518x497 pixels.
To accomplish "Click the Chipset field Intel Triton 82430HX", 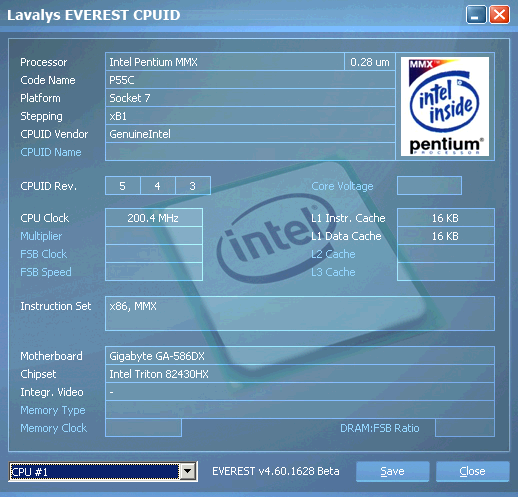I will (x=300, y=374).
